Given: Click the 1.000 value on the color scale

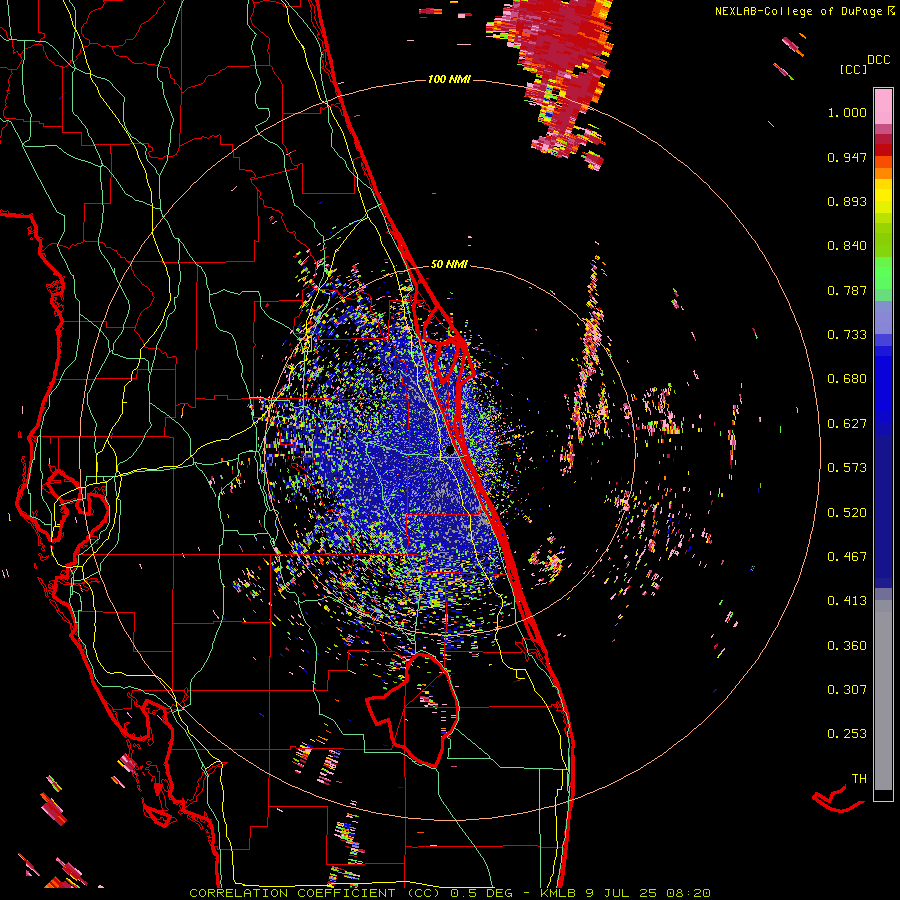Looking at the screenshot, I should [847, 112].
